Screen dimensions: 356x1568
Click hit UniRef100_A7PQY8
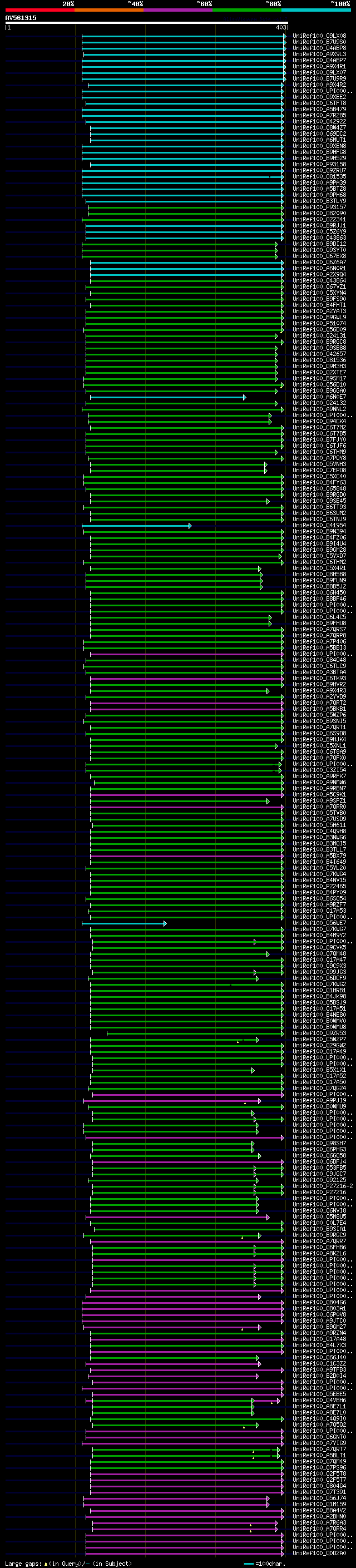click(319, 458)
